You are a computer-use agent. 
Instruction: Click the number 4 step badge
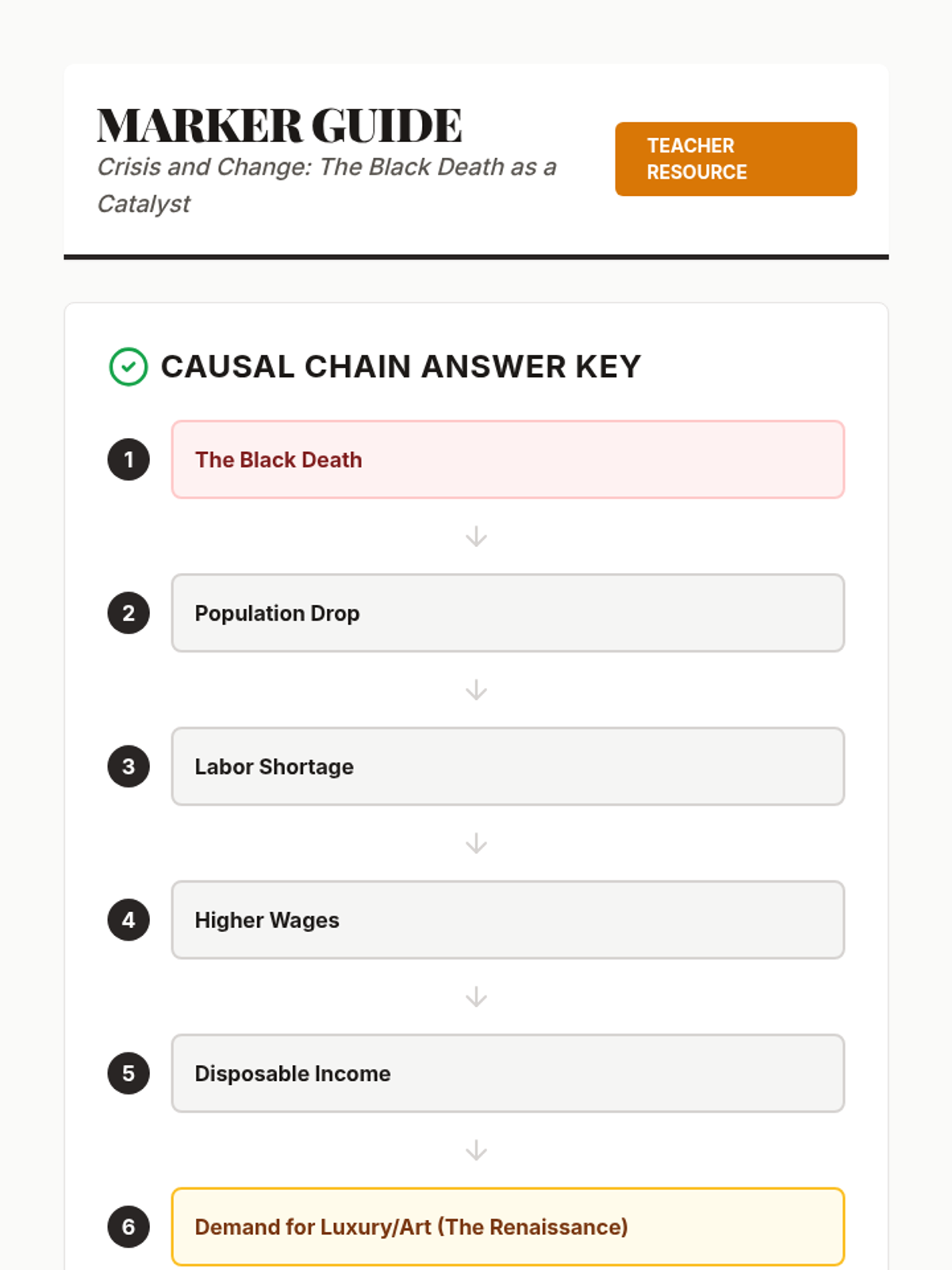tap(129, 920)
